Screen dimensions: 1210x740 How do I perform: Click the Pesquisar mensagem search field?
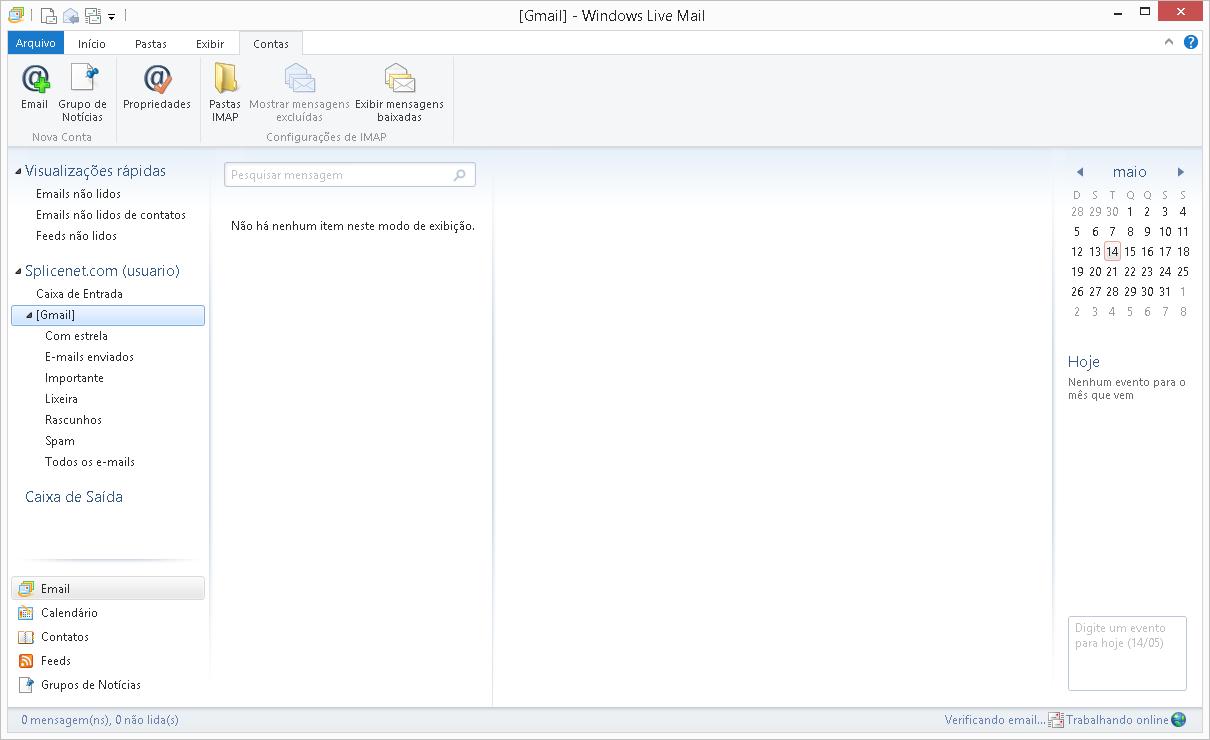click(350, 175)
